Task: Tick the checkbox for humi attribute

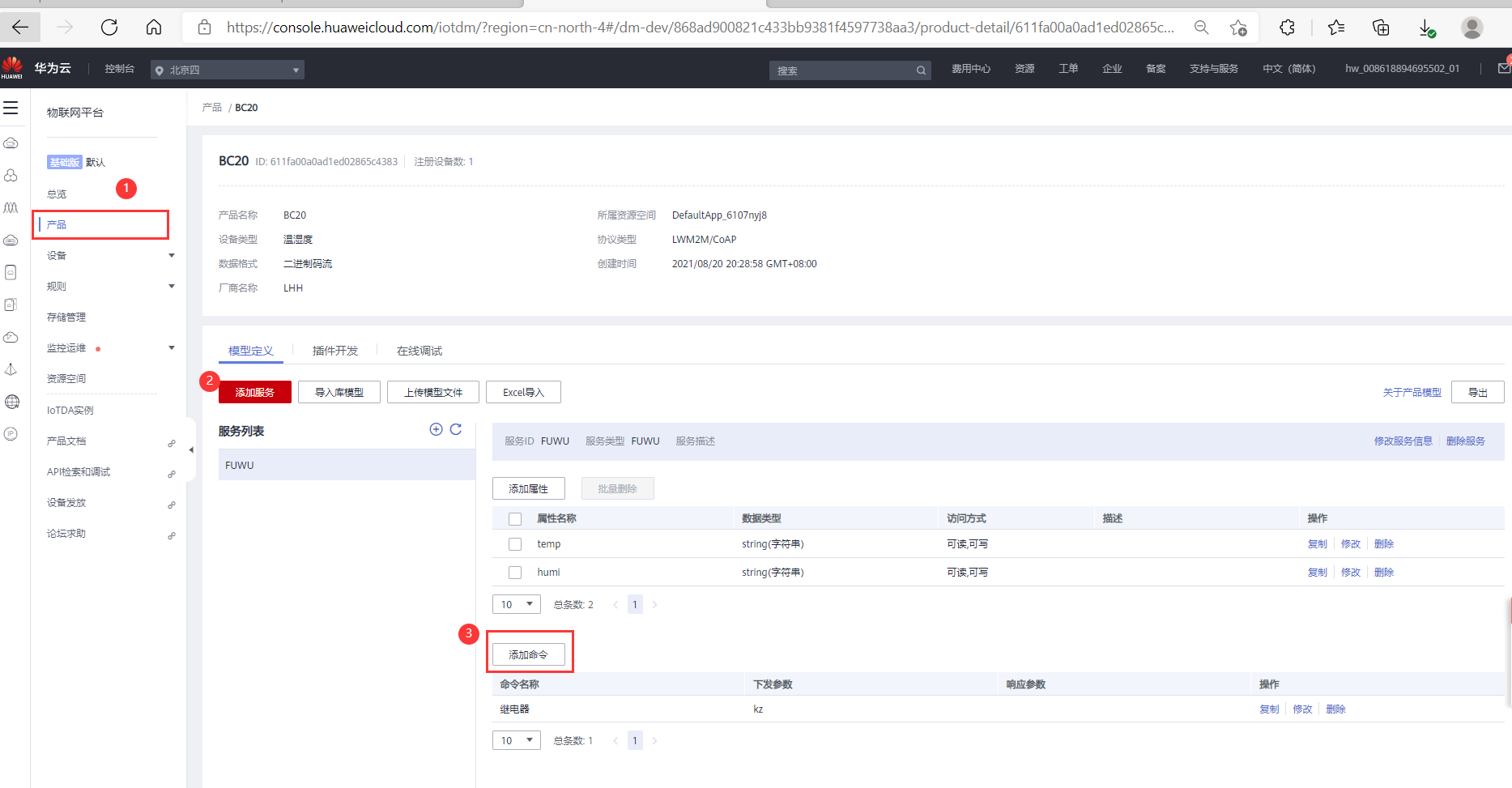Action: point(515,573)
